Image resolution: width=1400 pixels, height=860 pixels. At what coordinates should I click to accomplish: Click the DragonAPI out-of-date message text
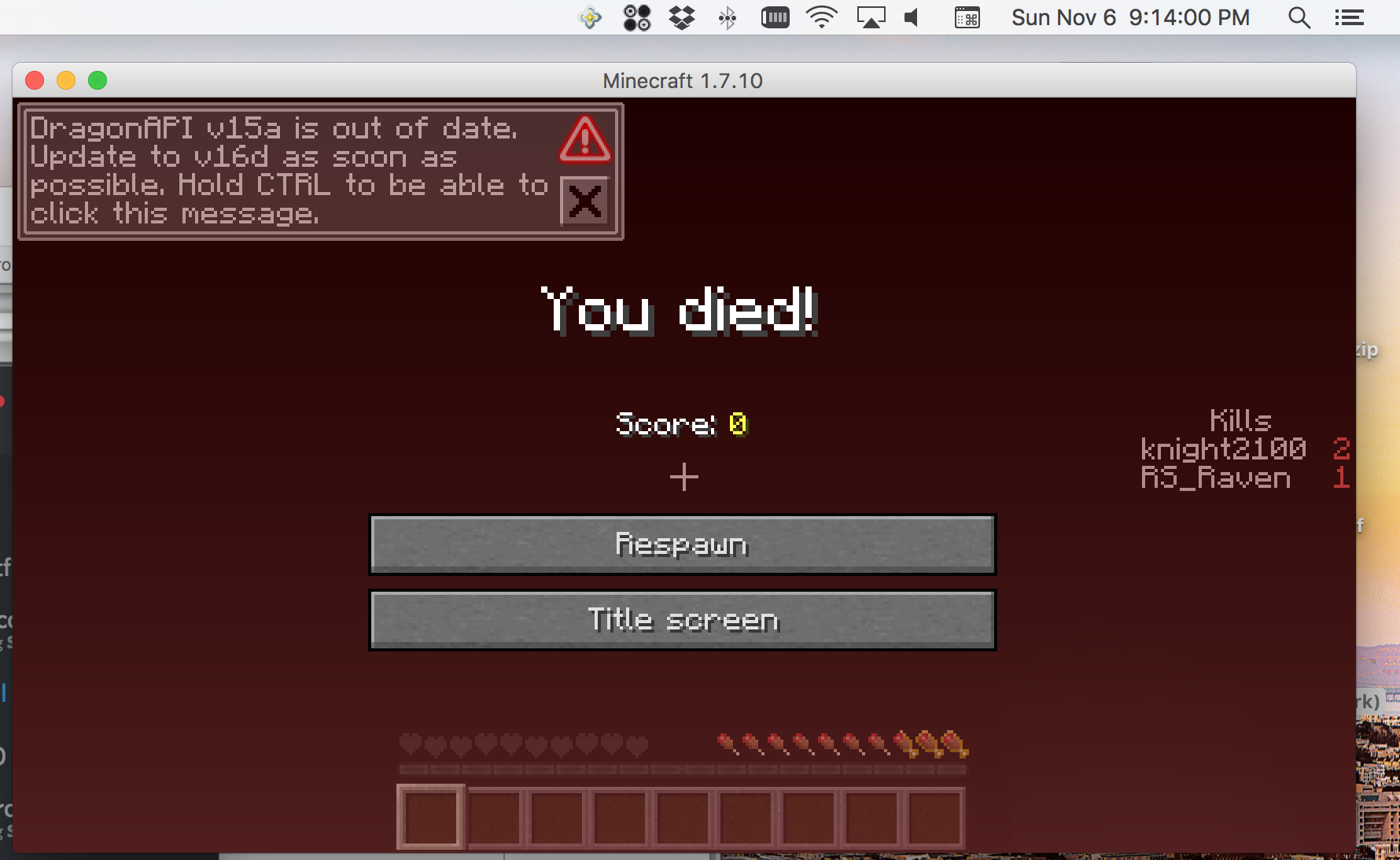tap(289, 171)
